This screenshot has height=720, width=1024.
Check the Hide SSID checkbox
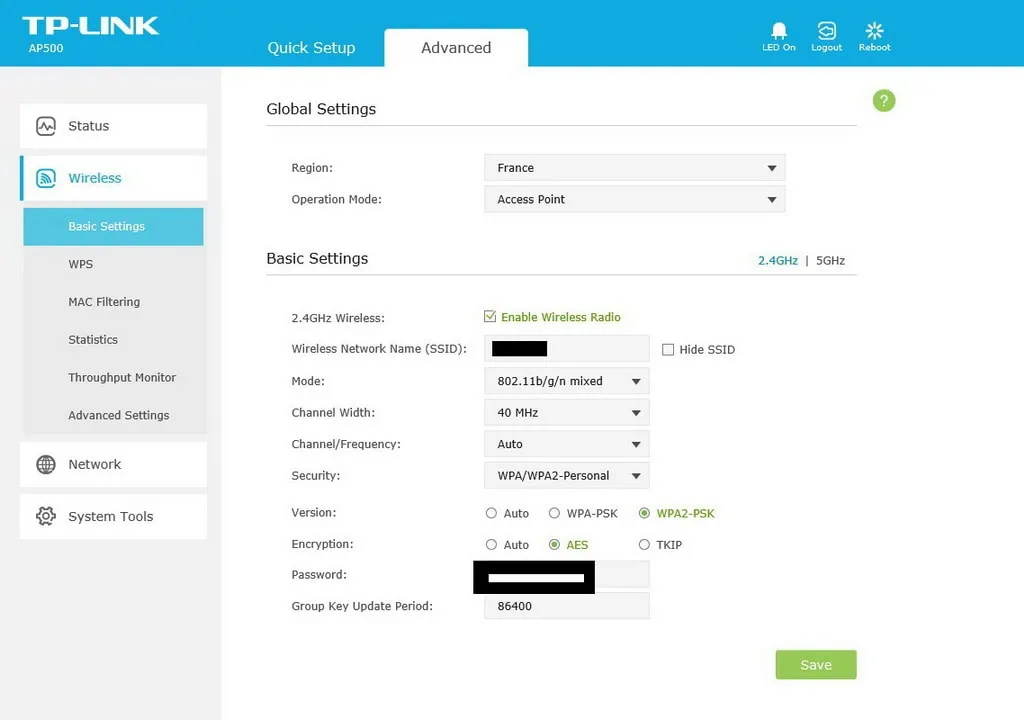pos(668,349)
